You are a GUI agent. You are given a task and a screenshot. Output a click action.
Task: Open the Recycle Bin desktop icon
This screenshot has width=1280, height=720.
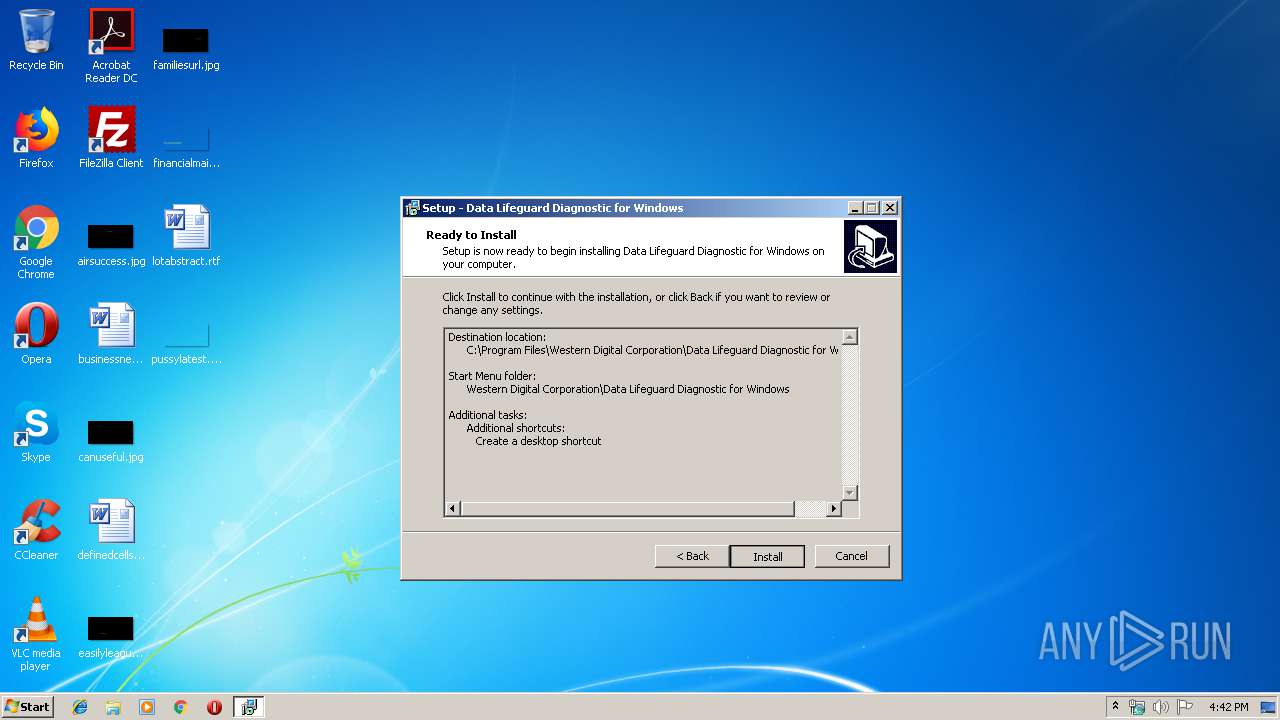36,40
